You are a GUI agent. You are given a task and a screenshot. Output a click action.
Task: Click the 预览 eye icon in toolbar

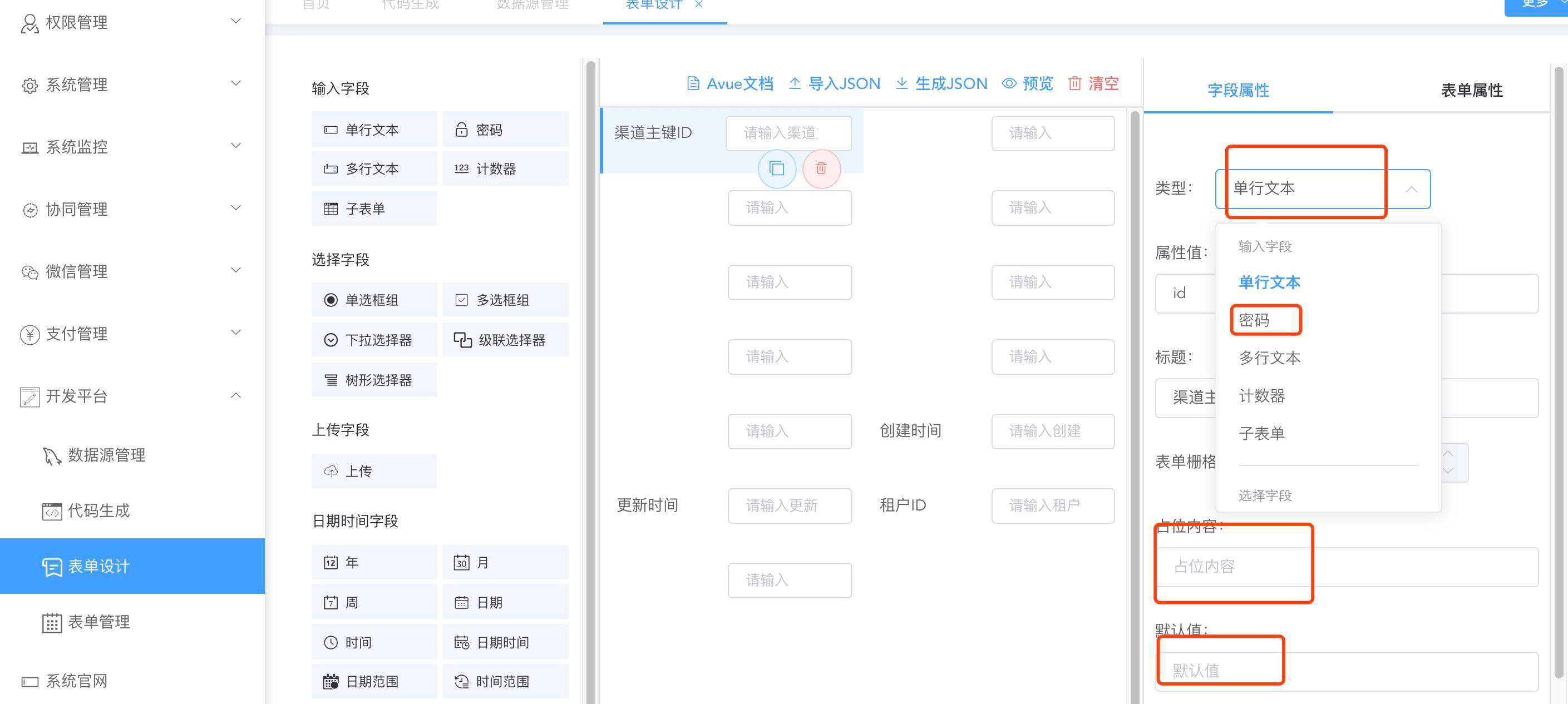point(1009,83)
